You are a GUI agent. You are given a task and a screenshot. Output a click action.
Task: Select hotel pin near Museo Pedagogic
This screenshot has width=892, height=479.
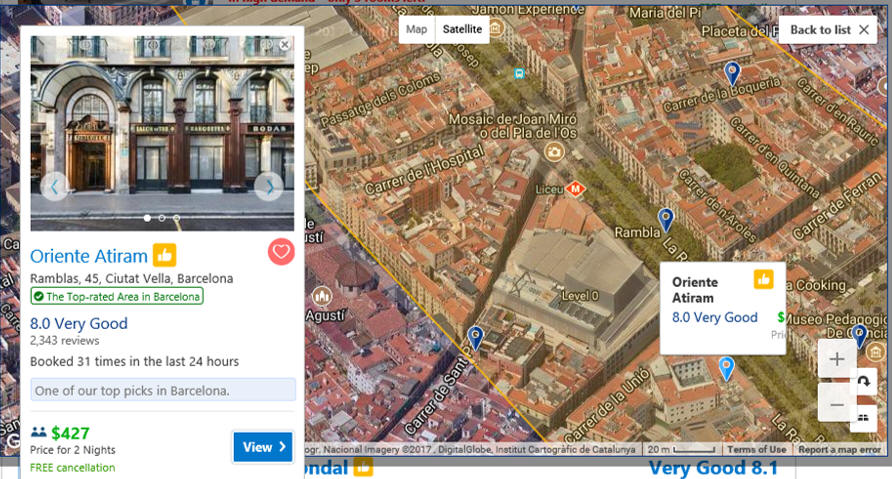point(860,336)
